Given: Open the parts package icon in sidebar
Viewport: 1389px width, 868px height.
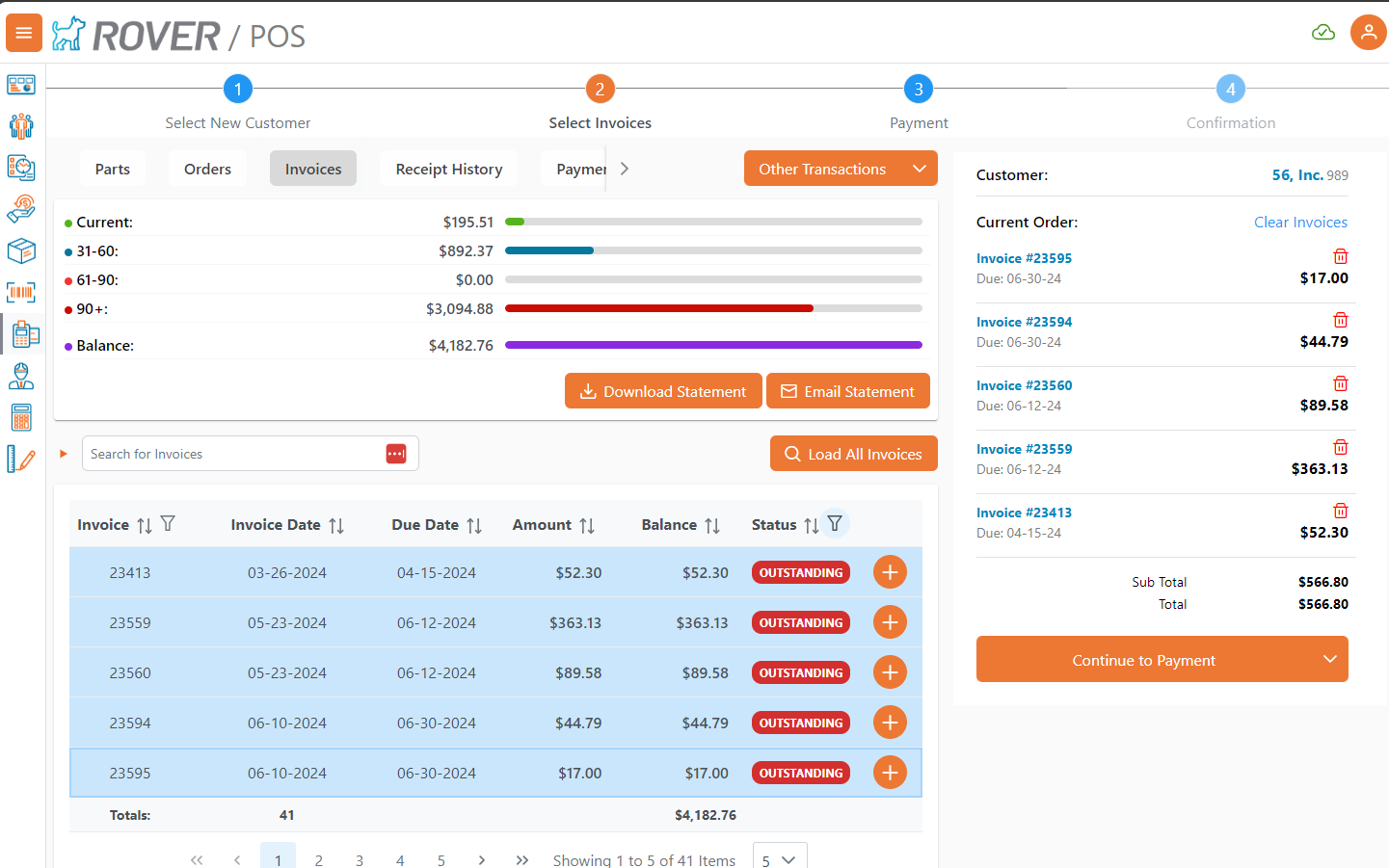Looking at the screenshot, I should point(21,250).
